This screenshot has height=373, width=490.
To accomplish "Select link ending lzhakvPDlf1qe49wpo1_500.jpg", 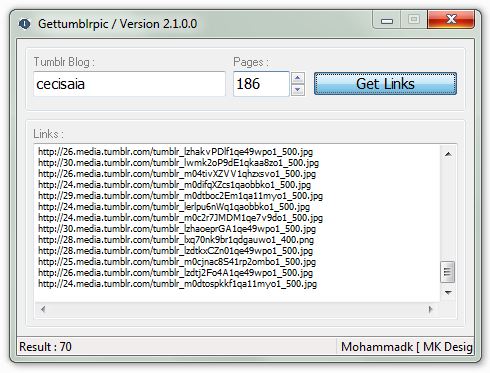I will point(175,152).
